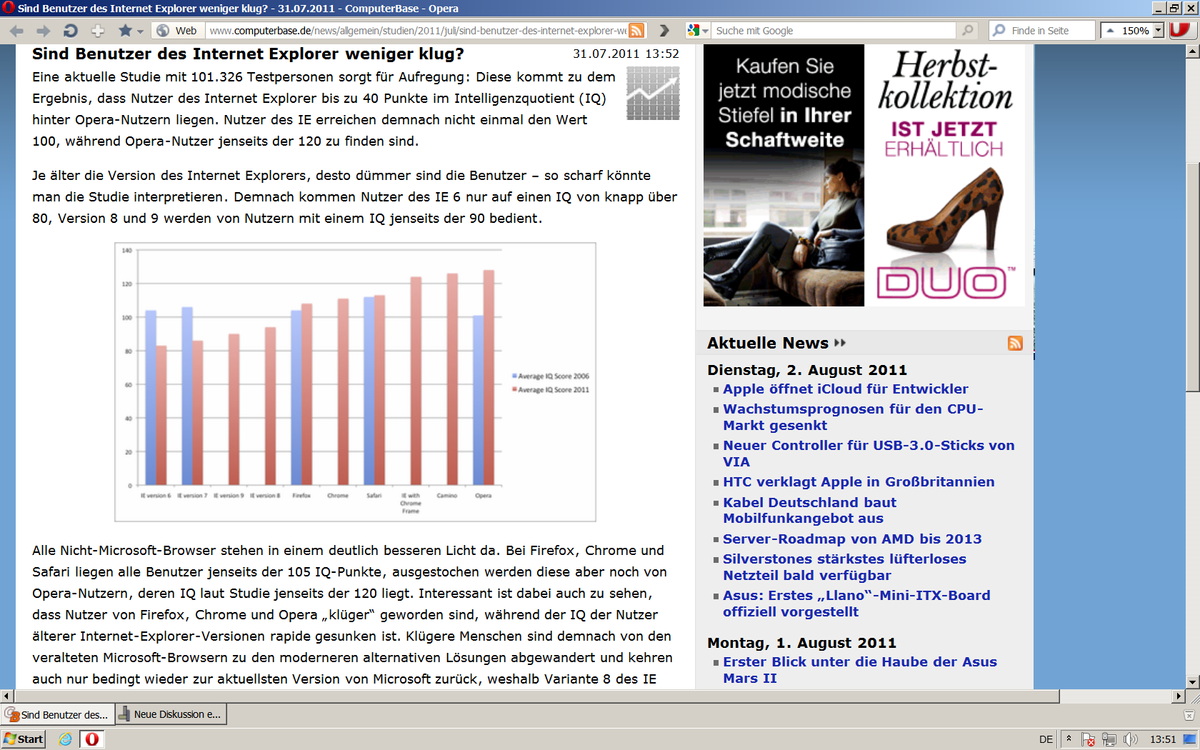The image size is (1200, 750).
Task: Click the Opera logo in the title bar
Action: (8, 7)
